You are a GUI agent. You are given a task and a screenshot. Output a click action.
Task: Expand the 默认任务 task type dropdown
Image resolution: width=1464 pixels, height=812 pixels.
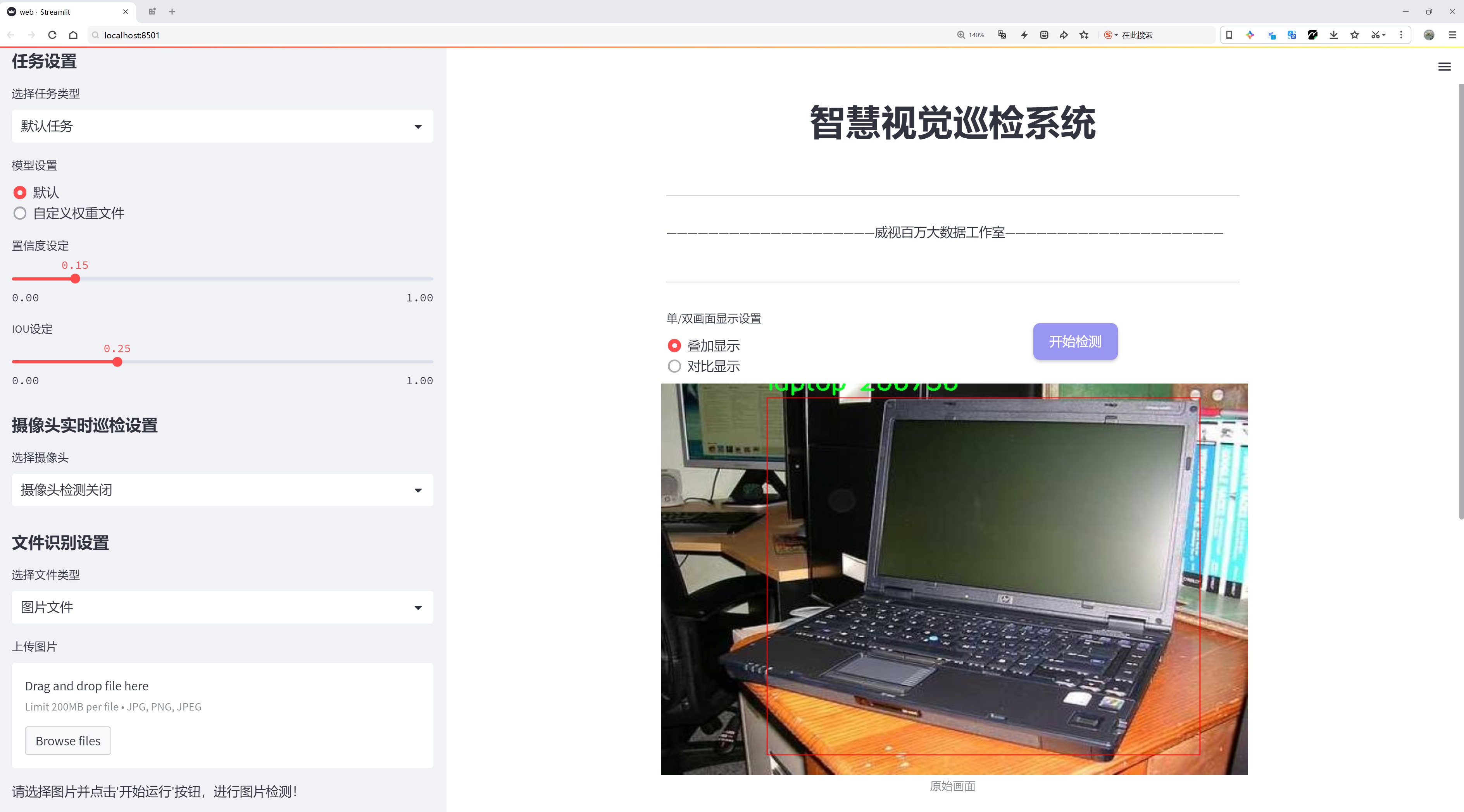[x=222, y=126]
